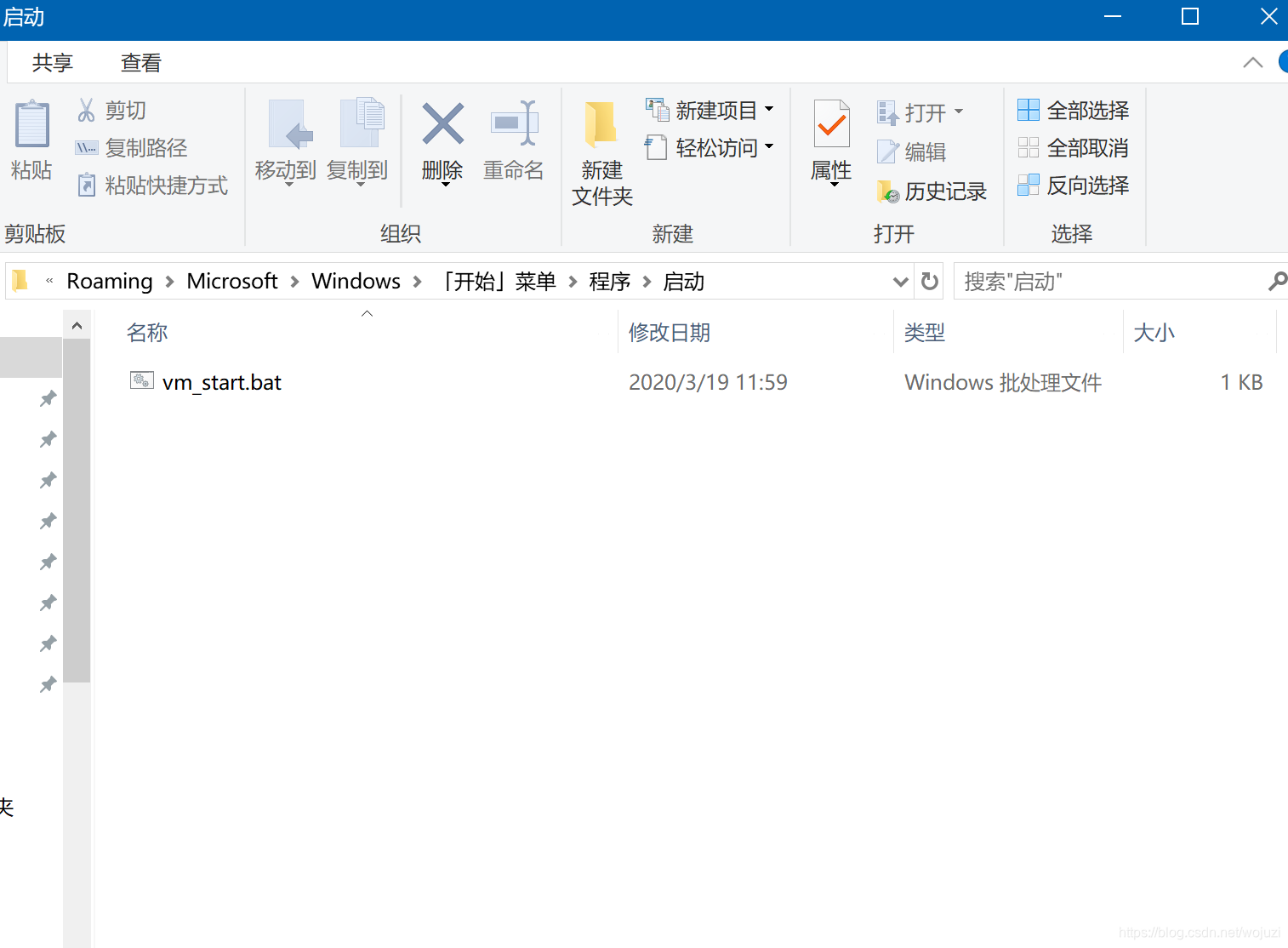Open the 删除 dropdown arrow

tap(446, 185)
